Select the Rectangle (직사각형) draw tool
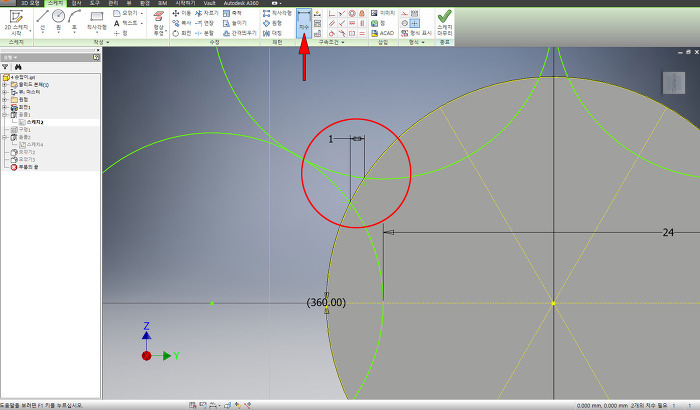Image resolution: width=700 pixels, height=410 pixels. pyautogui.click(x=96, y=21)
